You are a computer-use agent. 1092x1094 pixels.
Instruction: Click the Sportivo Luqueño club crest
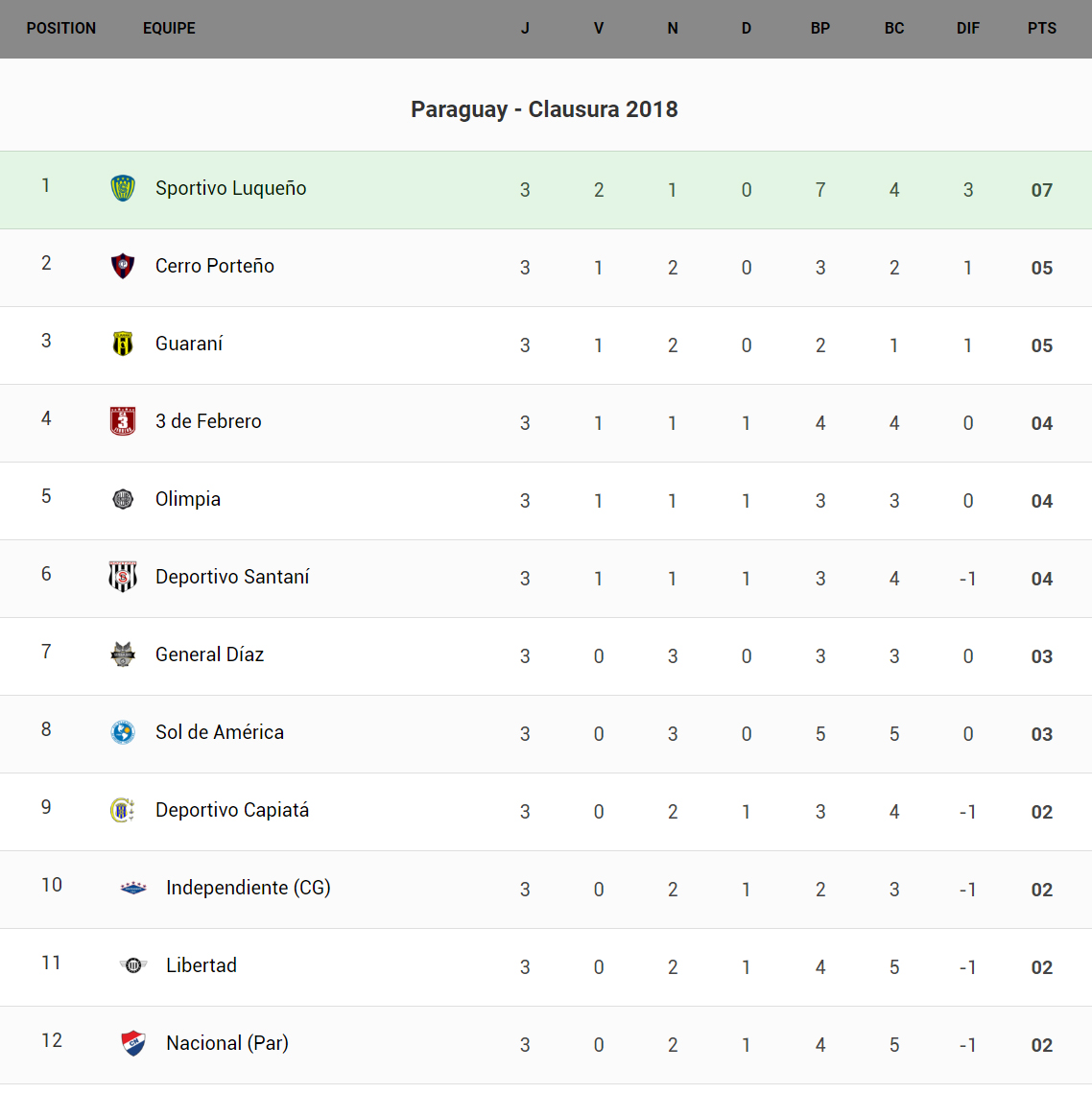[x=123, y=188]
